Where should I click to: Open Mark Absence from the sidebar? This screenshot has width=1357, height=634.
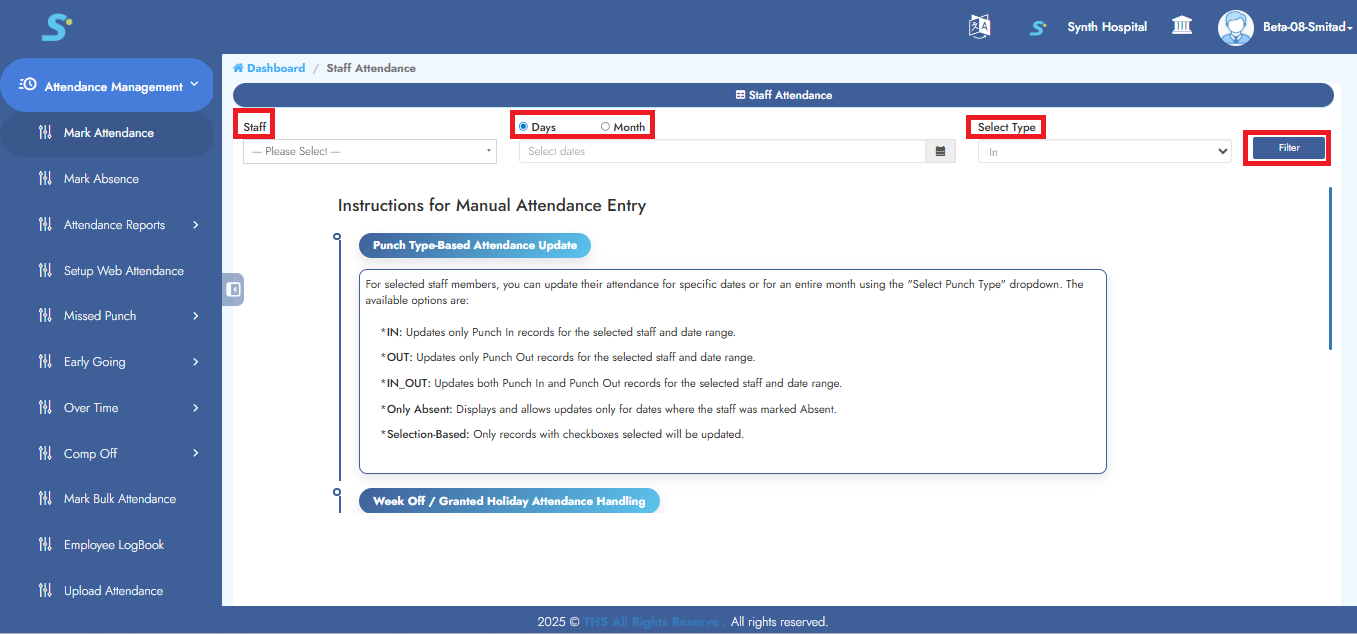101,179
